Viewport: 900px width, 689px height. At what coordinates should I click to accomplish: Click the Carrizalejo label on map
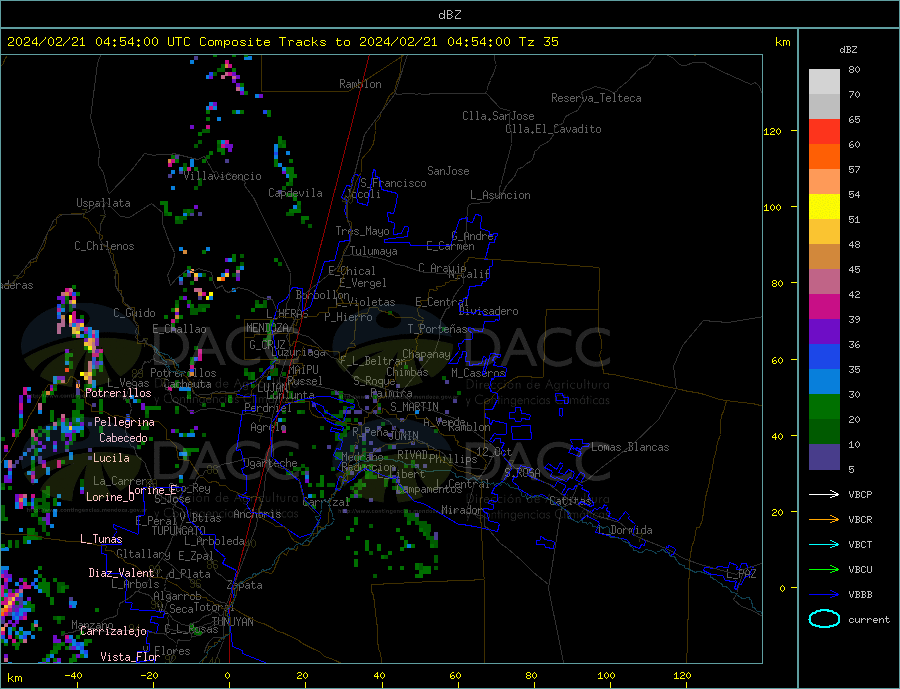113,632
